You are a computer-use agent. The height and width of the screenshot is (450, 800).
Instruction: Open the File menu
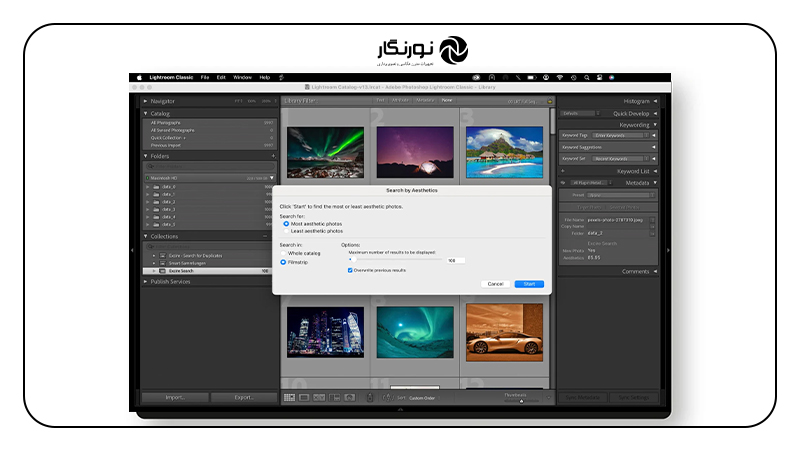205,78
